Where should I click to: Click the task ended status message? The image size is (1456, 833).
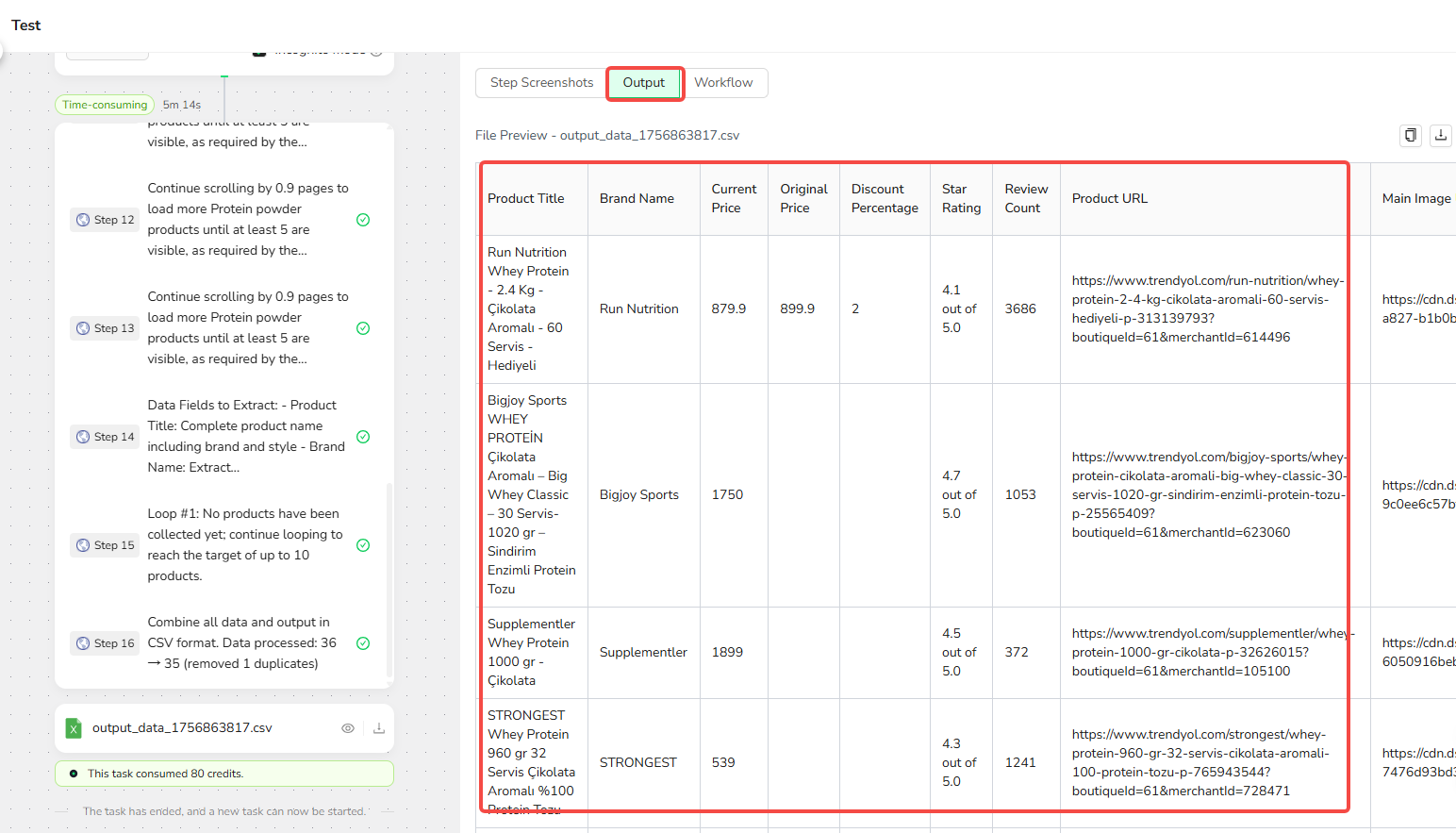[x=224, y=811]
